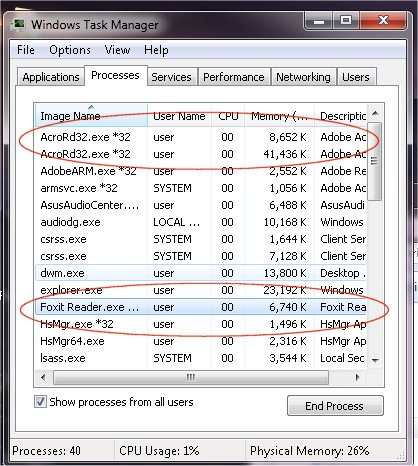The height and width of the screenshot is (466, 418).
Task: Select the Foxit Reader.exe process
Action: tap(201, 307)
